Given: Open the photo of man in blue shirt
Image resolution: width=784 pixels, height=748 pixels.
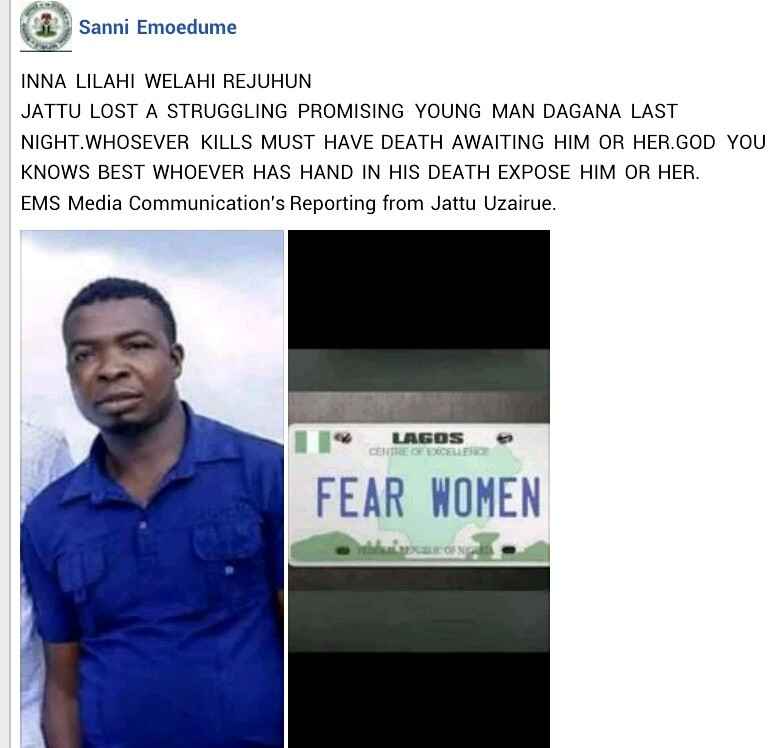Looking at the screenshot, I should (x=152, y=489).
